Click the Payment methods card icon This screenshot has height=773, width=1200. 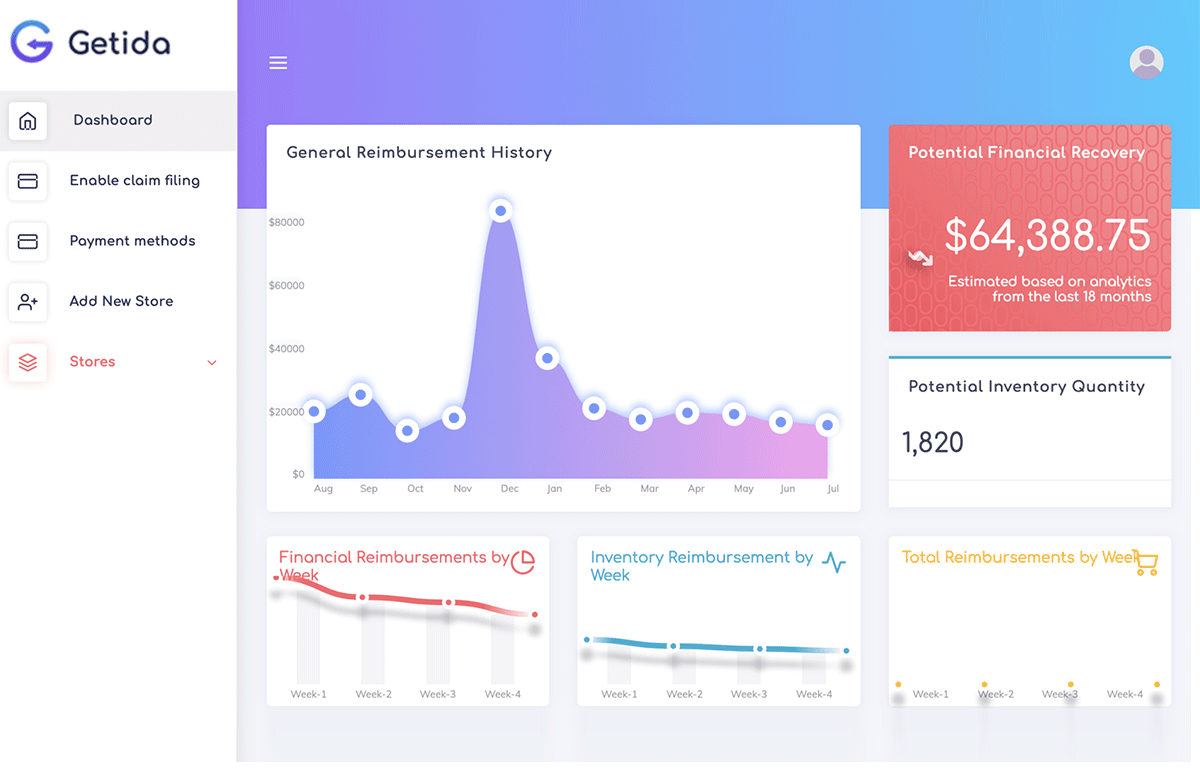[x=28, y=241]
